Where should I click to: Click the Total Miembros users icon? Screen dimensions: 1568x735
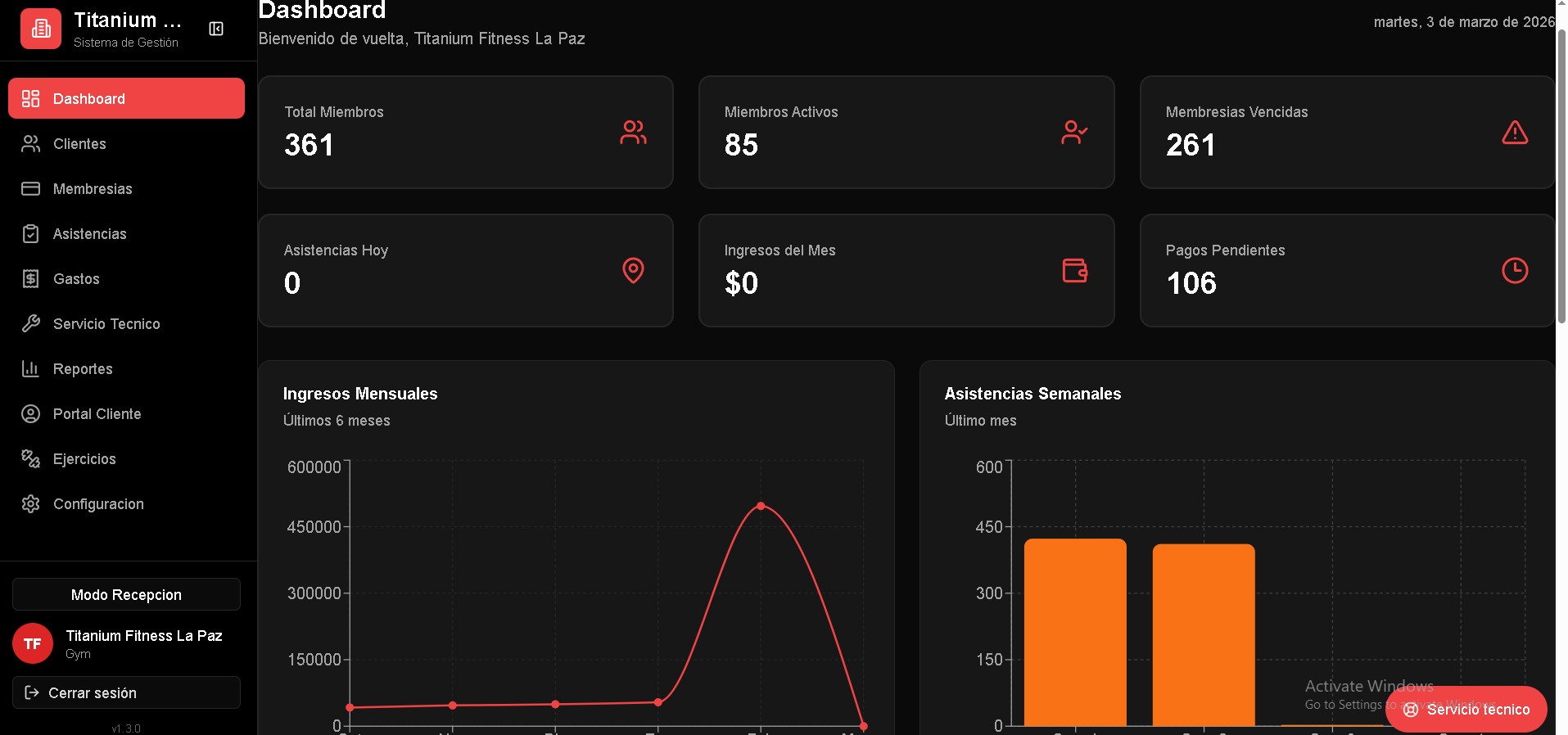633,133
